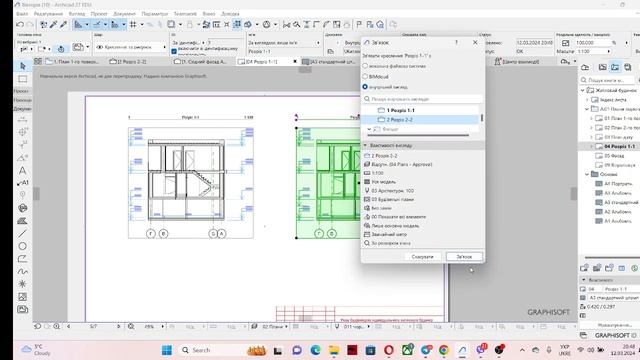Click the Windows Start button
The height and width of the screenshot is (360, 640).
point(167,350)
